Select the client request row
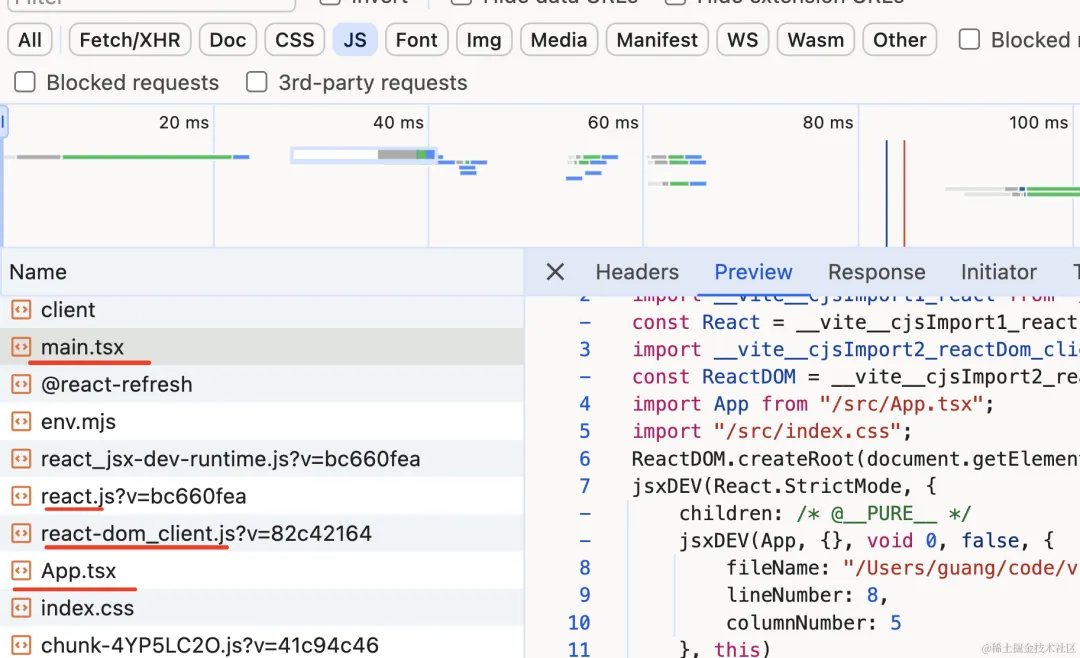This screenshot has width=1080, height=658. tap(262, 310)
